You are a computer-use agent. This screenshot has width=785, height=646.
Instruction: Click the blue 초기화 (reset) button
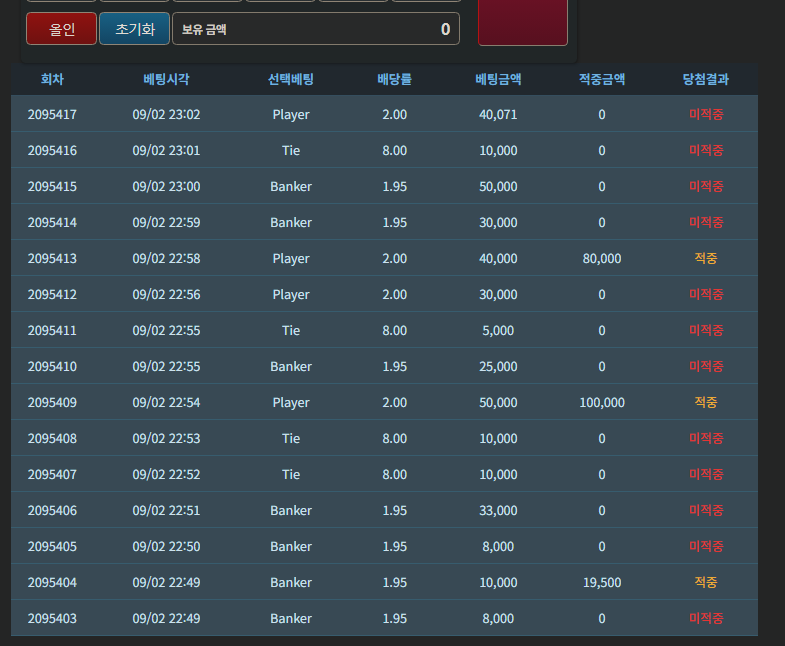point(135,29)
